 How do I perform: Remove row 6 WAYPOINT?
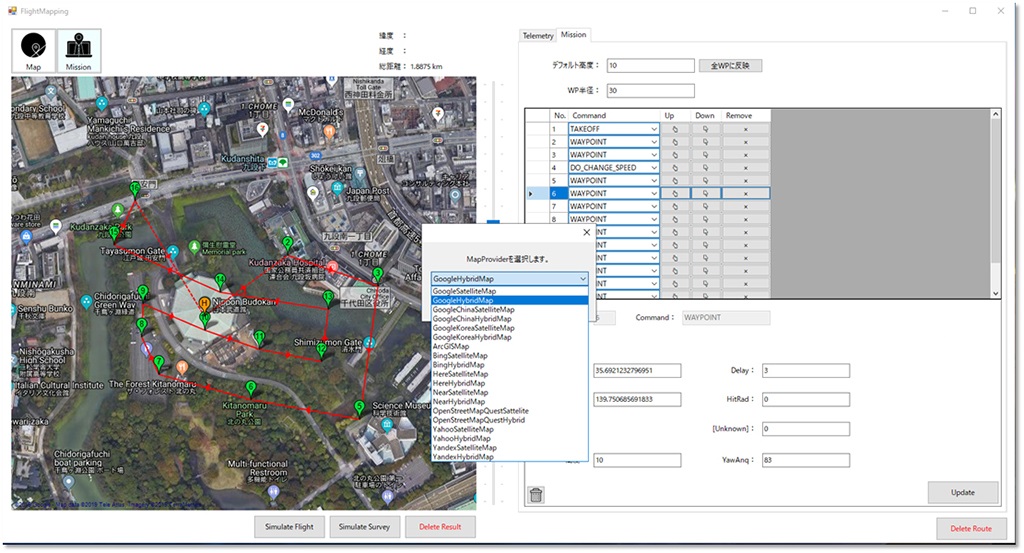point(745,193)
